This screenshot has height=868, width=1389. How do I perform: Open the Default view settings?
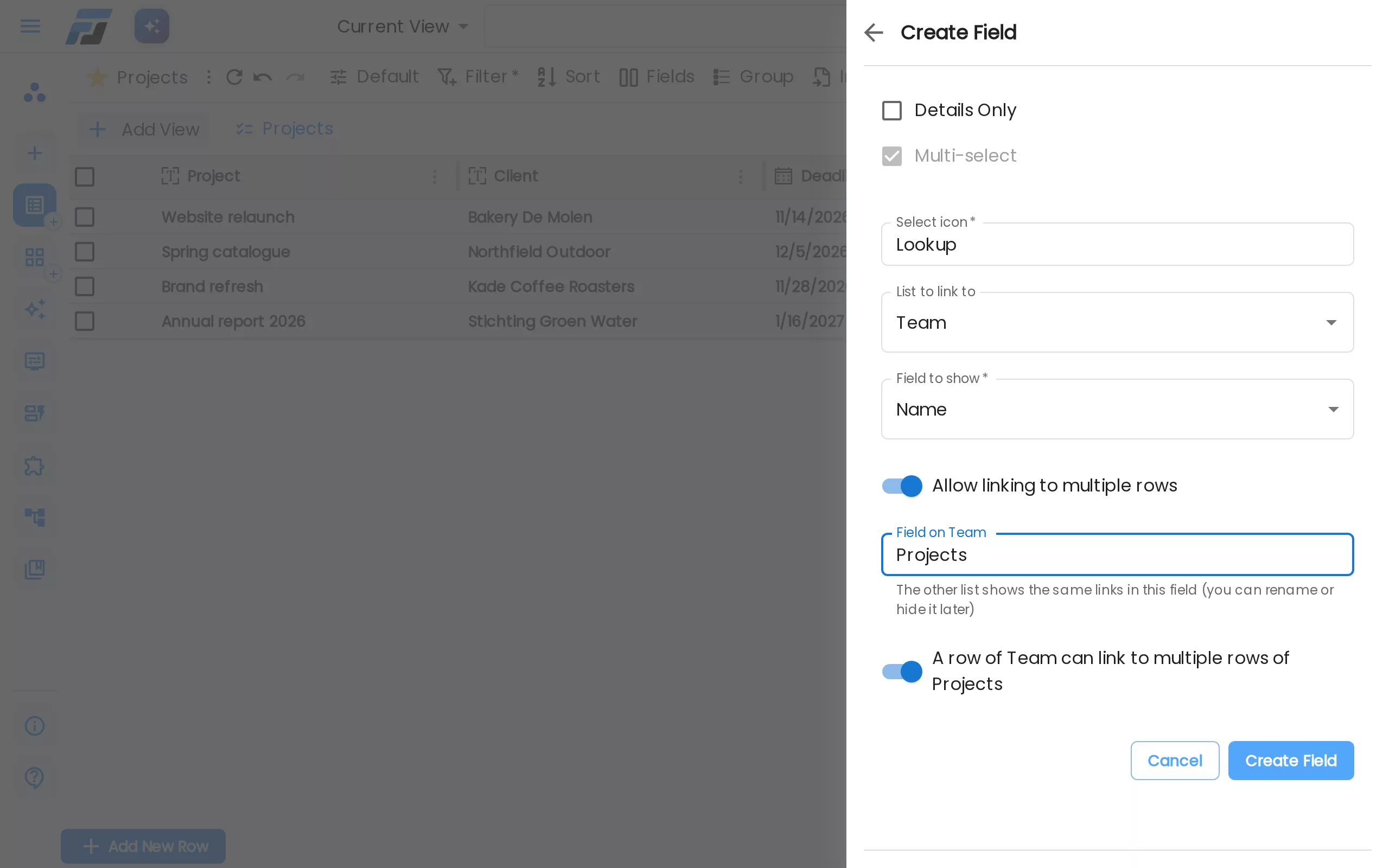(x=374, y=76)
